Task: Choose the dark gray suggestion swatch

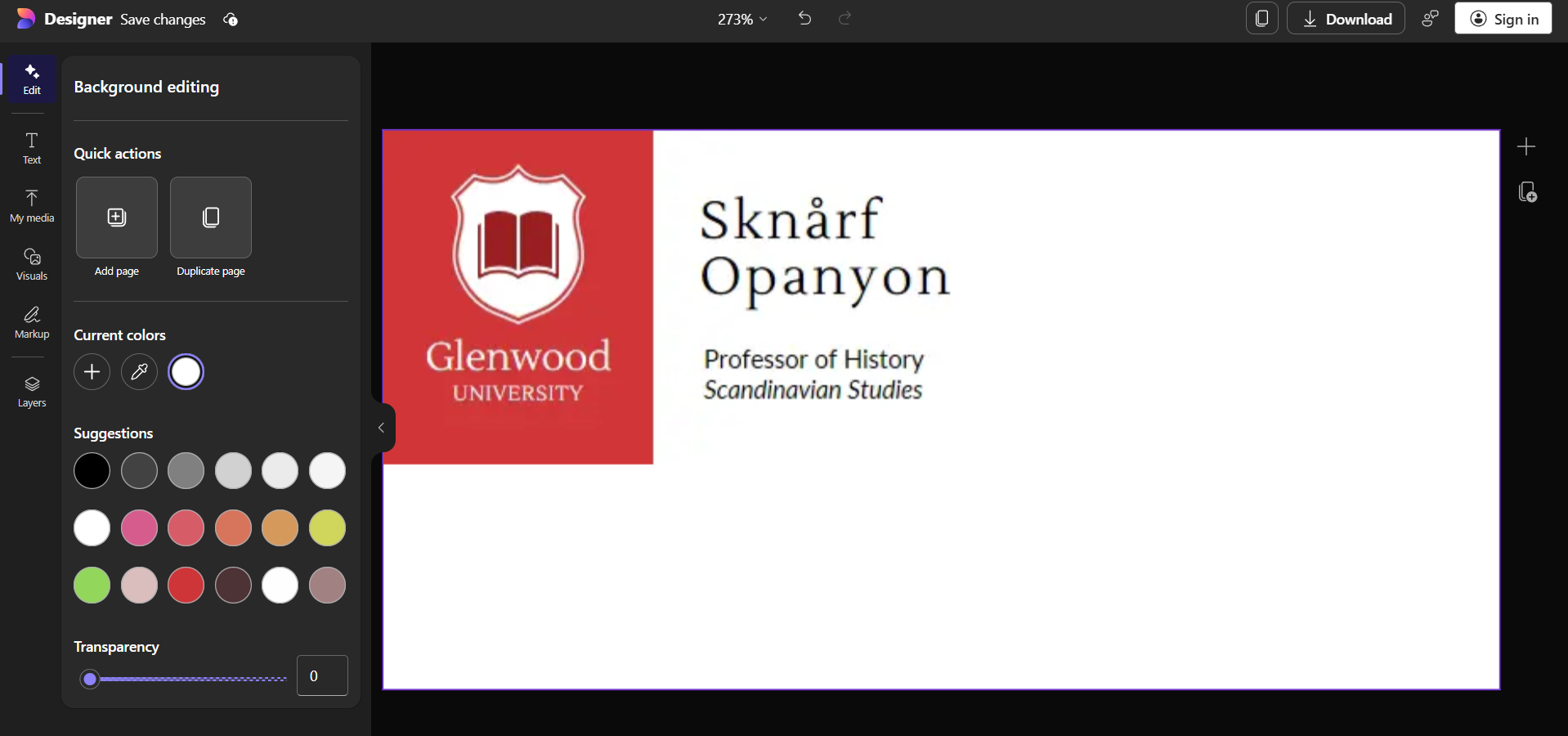Action: coord(139,471)
